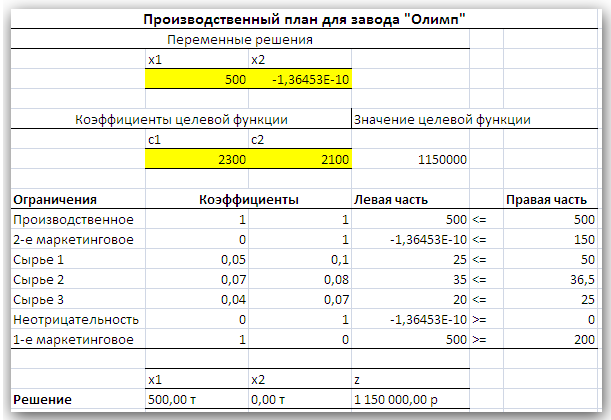Click the 'Правая часть' column header
Image resolution: width=611 pixels, height=420 pixels.
[550, 199]
